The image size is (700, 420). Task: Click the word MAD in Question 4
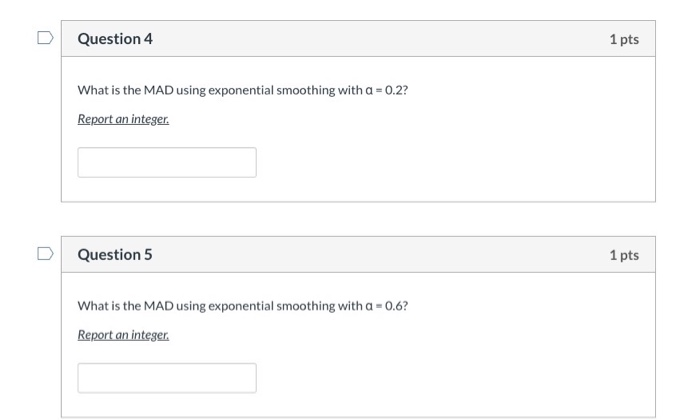(159, 91)
